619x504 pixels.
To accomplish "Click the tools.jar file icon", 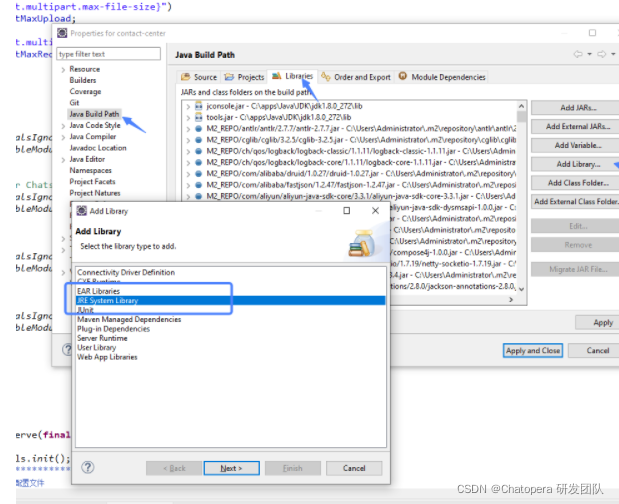I will 199,117.
